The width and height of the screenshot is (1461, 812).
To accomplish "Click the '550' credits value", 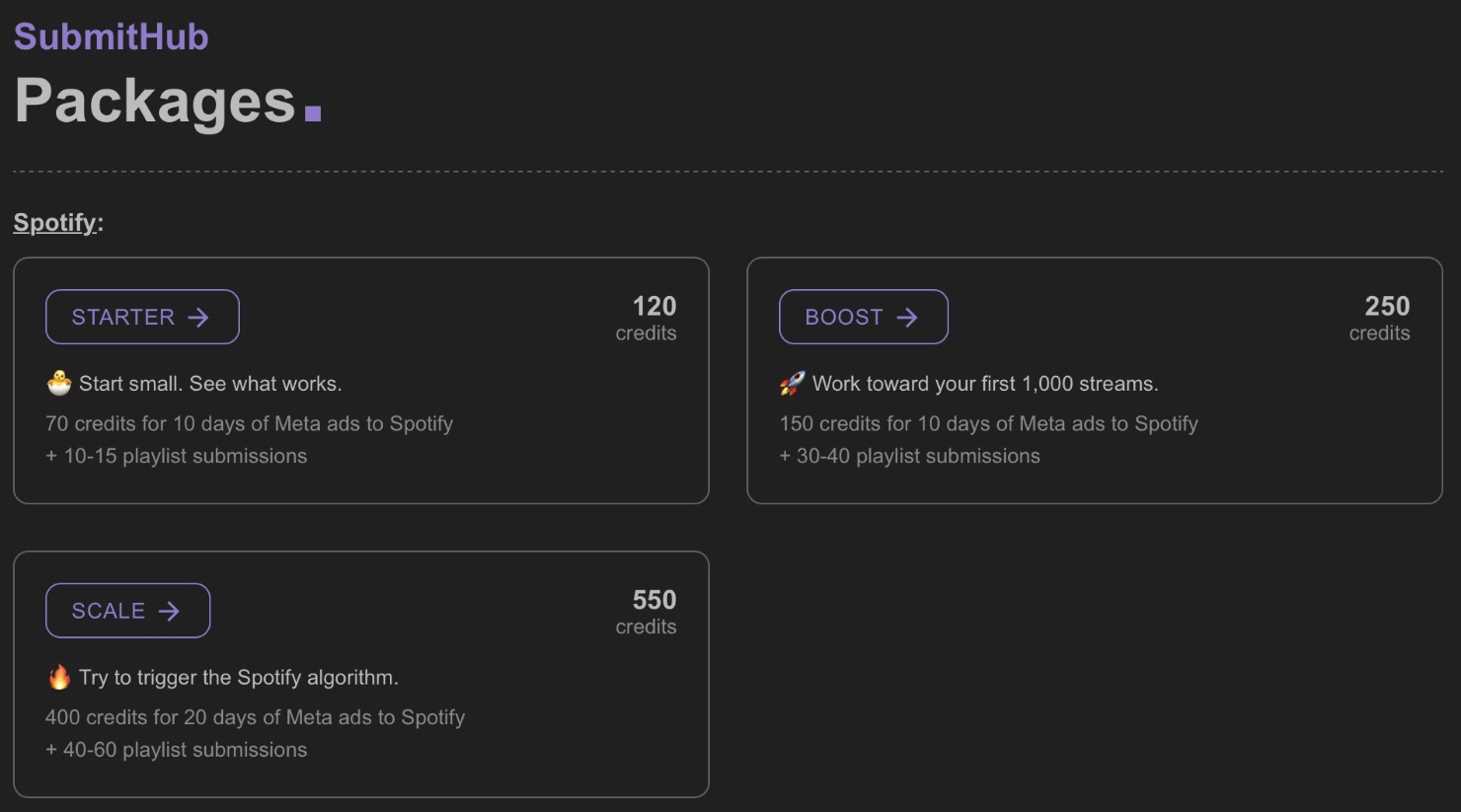I will click(x=654, y=600).
